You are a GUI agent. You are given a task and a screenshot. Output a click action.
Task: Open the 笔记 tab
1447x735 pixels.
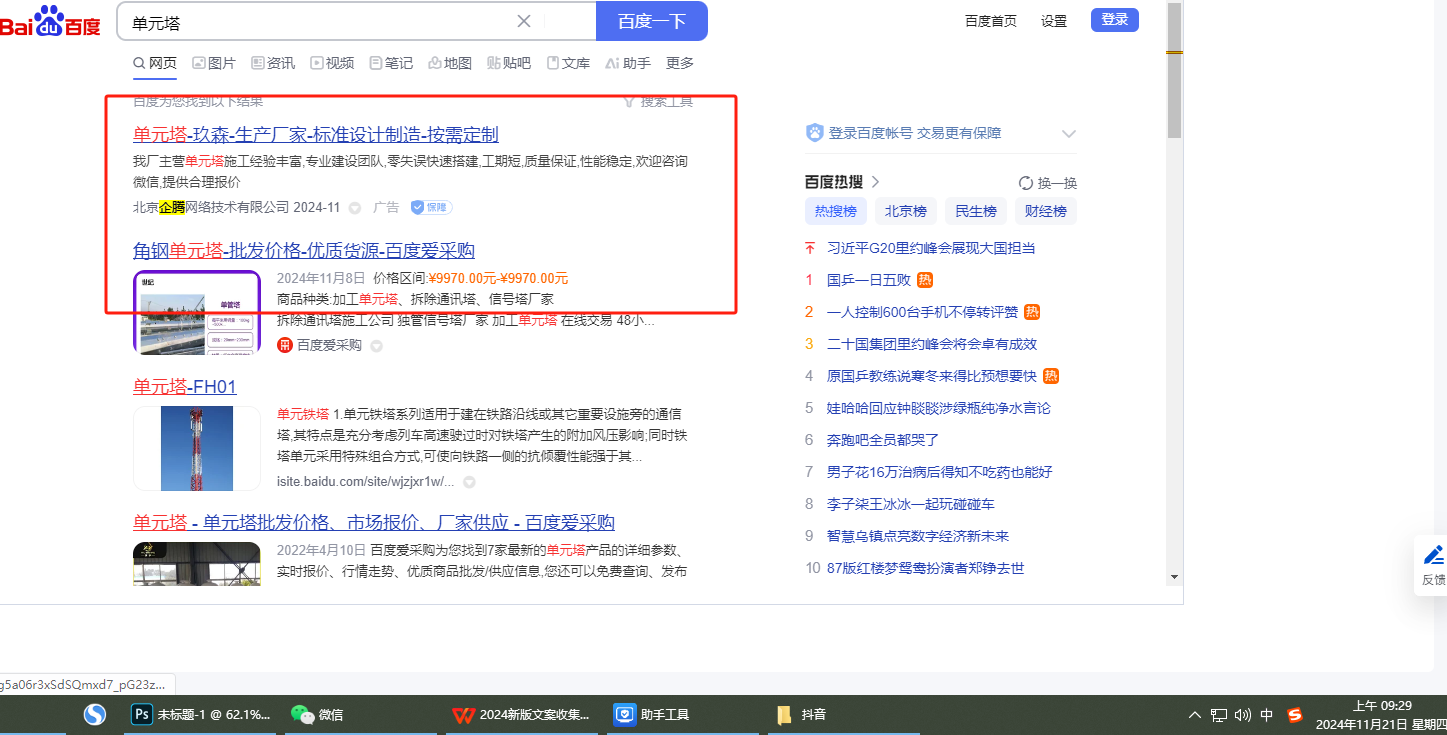coord(391,63)
